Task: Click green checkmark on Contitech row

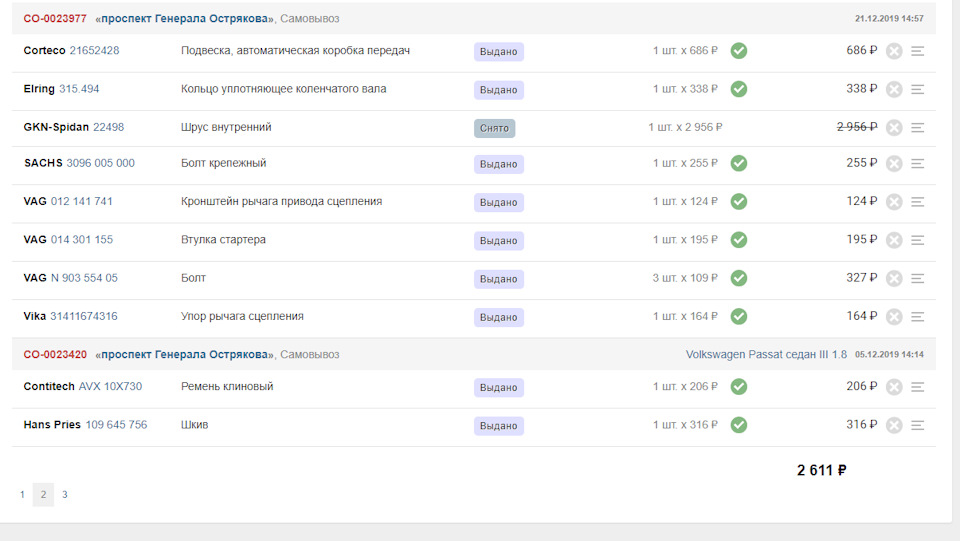Action: click(738, 387)
